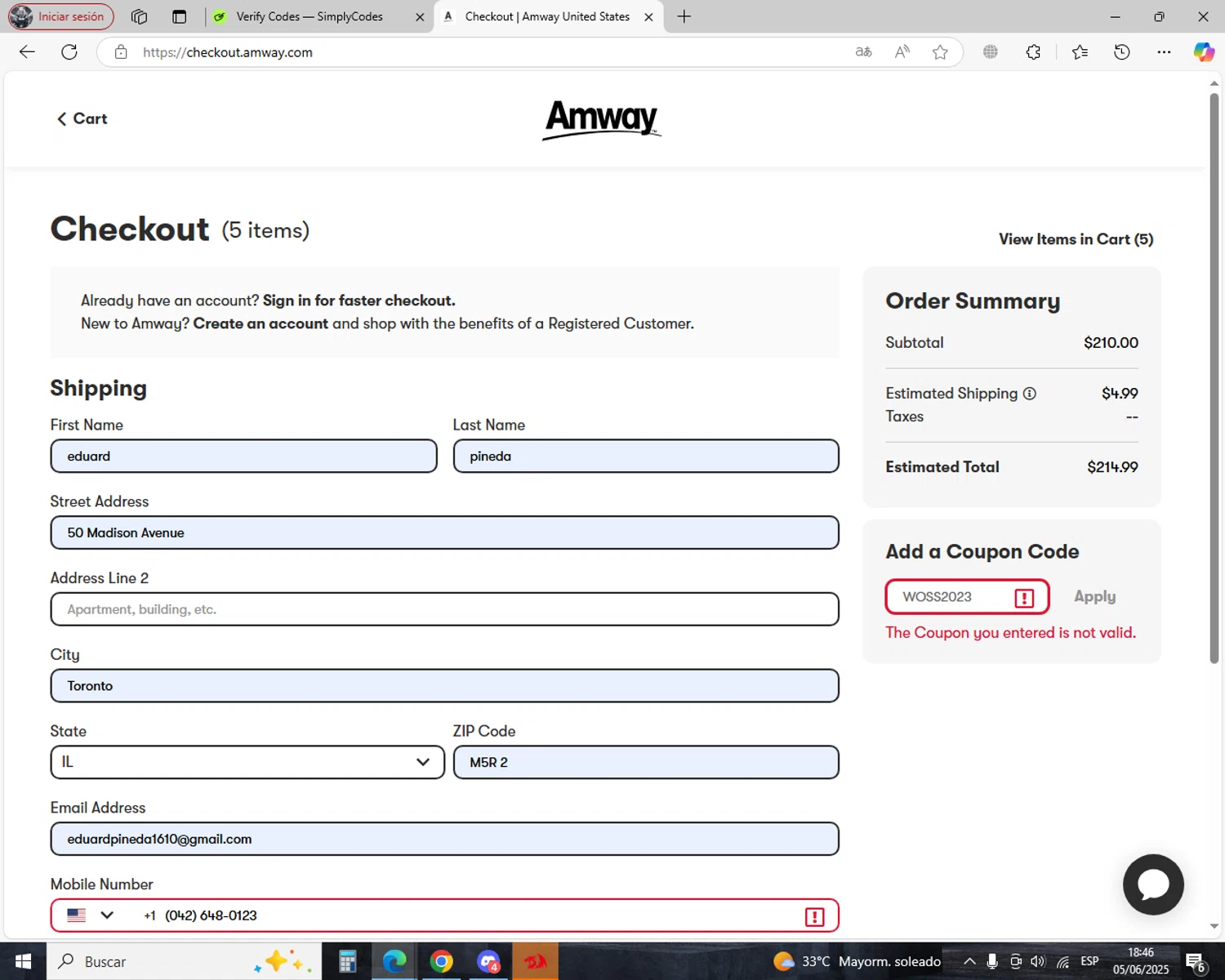Open Google Chrome taskbar icon
This screenshot has height=980, width=1225.
pos(442,961)
